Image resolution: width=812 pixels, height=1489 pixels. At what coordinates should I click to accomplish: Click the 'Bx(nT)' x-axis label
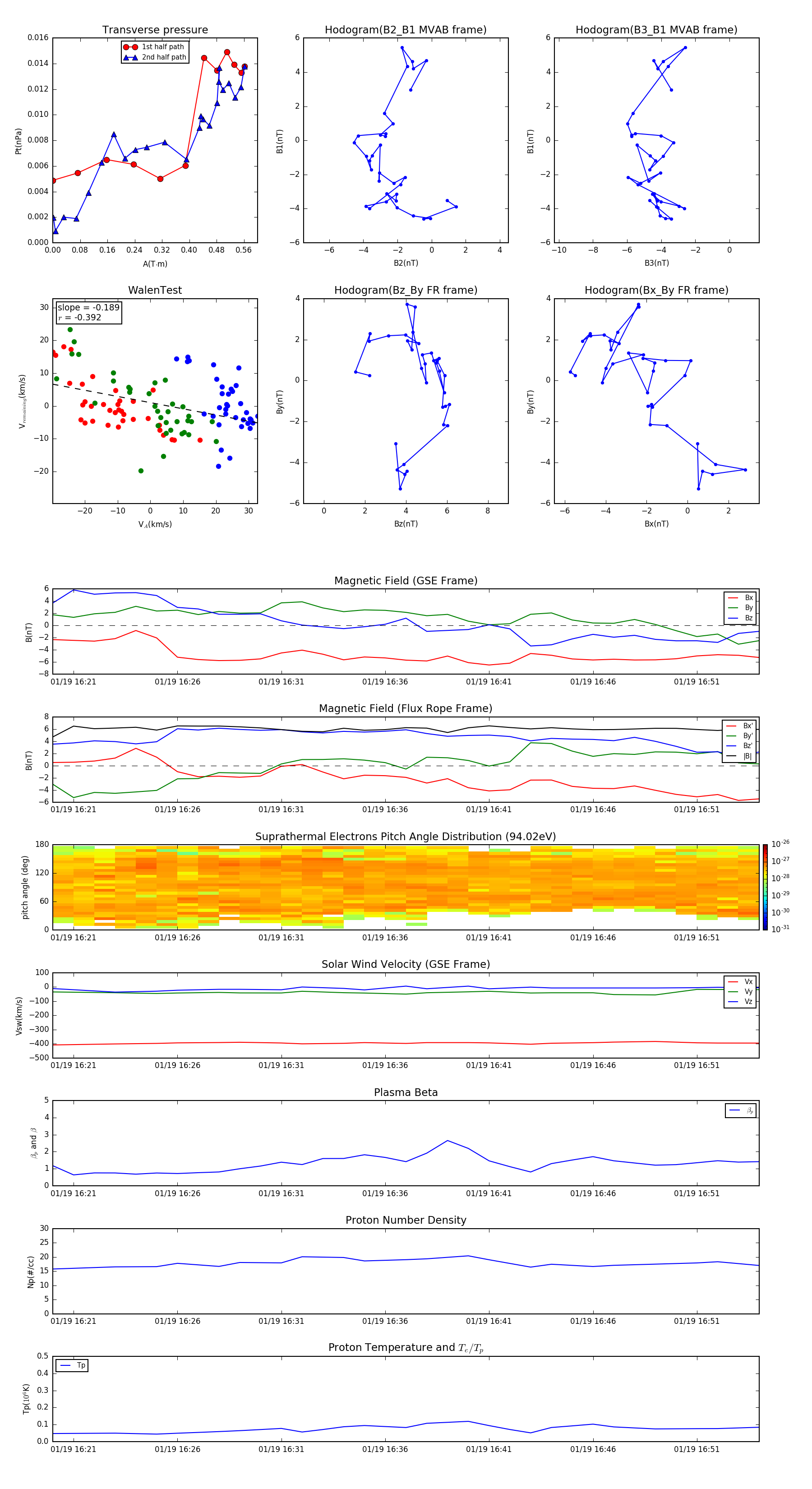(656, 524)
